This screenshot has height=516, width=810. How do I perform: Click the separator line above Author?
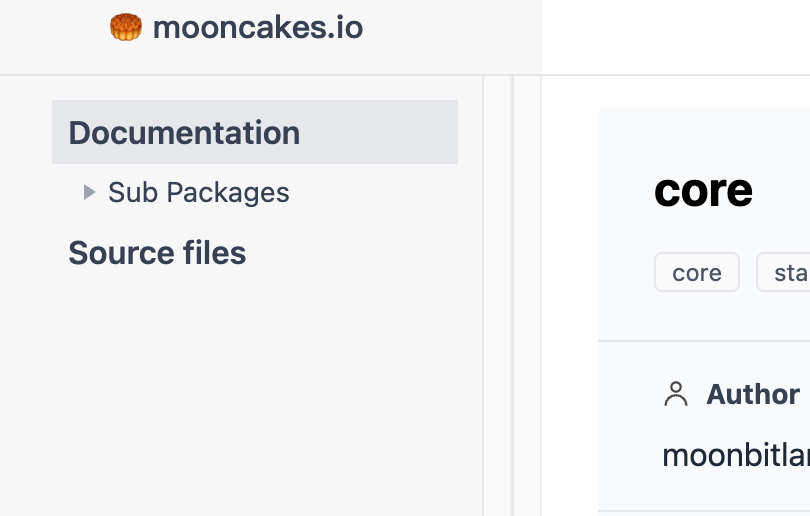point(704,341)
